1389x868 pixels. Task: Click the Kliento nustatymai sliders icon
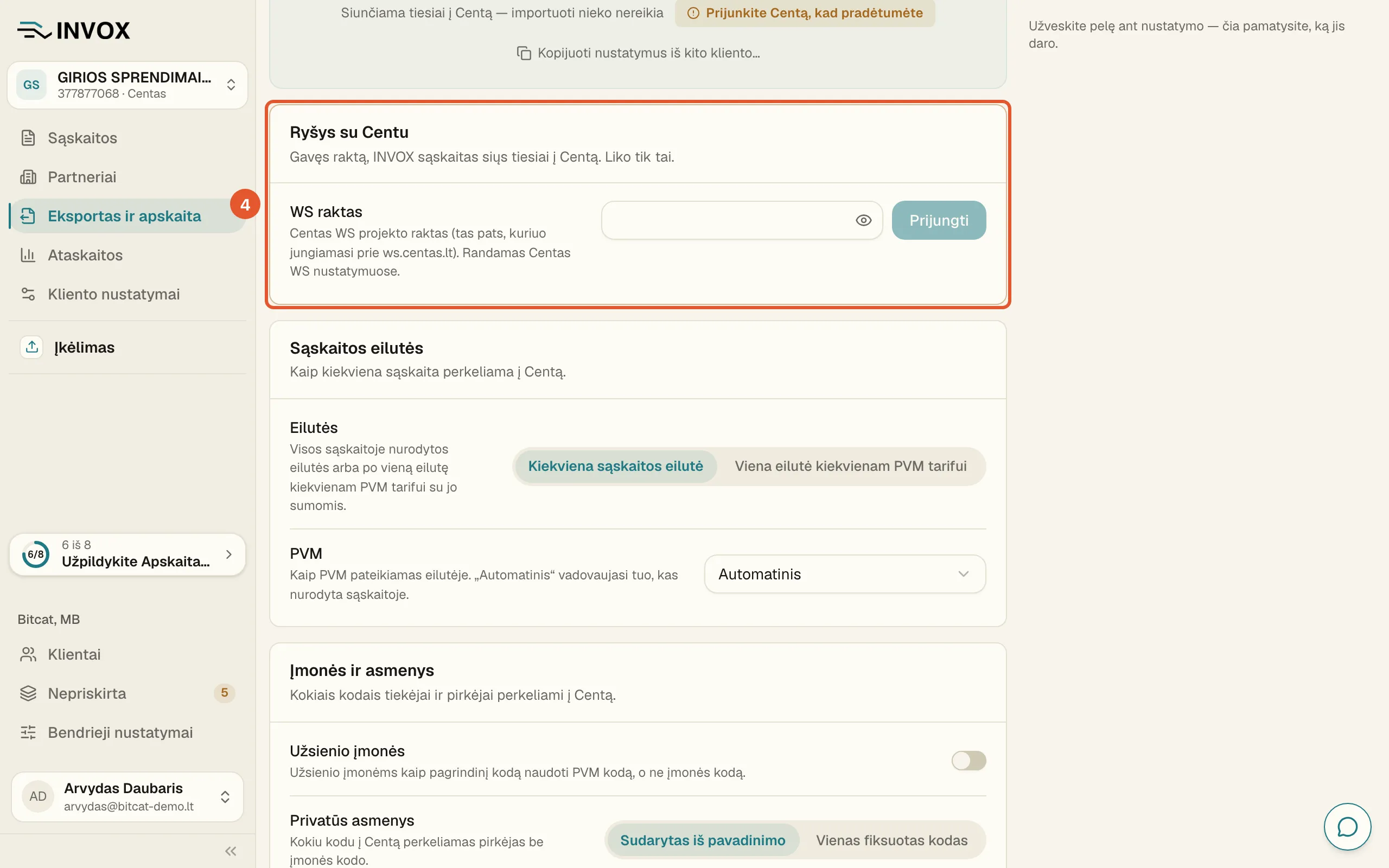pyautogui.click(x=28, y=294)
